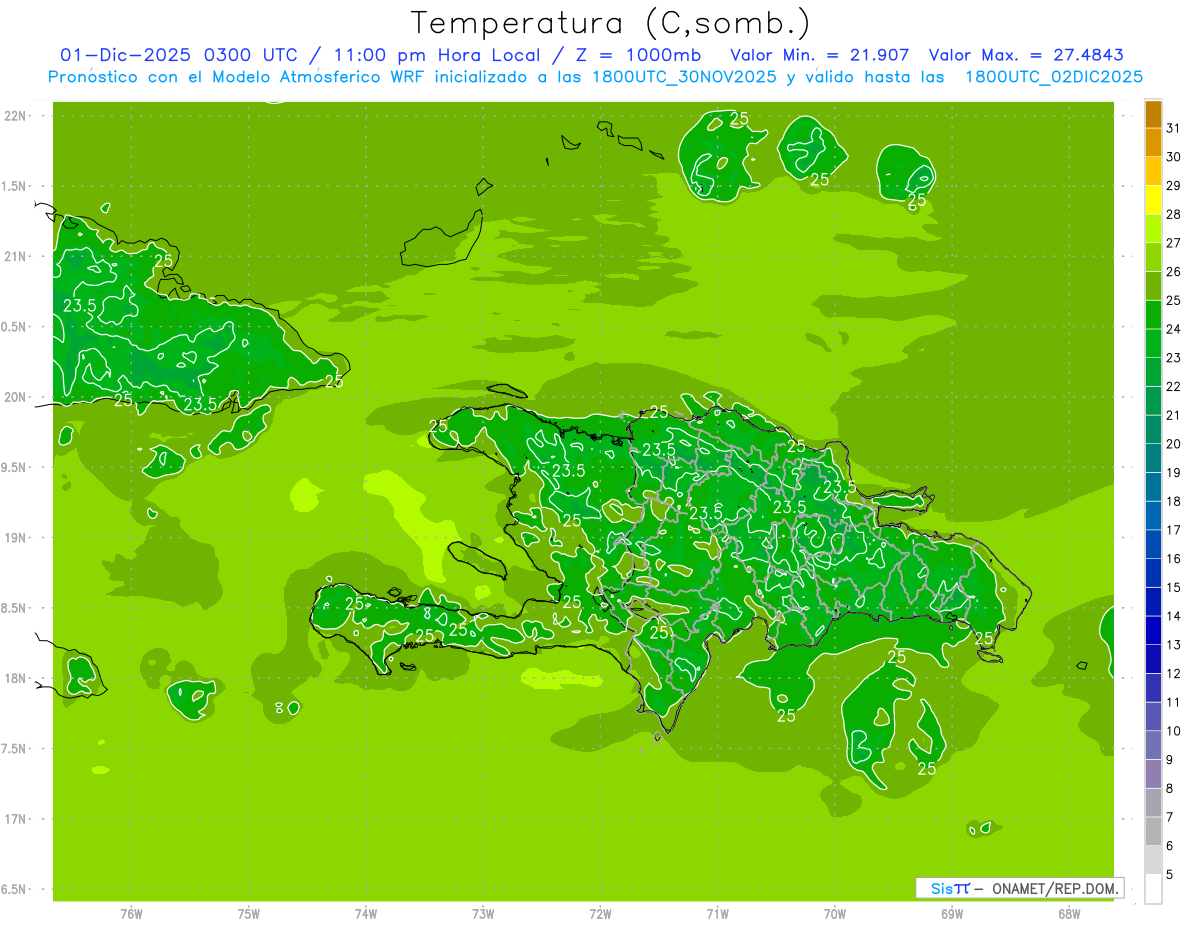Click legend value label '15'
The image size is (1200, 927).
coord(1174,587)
